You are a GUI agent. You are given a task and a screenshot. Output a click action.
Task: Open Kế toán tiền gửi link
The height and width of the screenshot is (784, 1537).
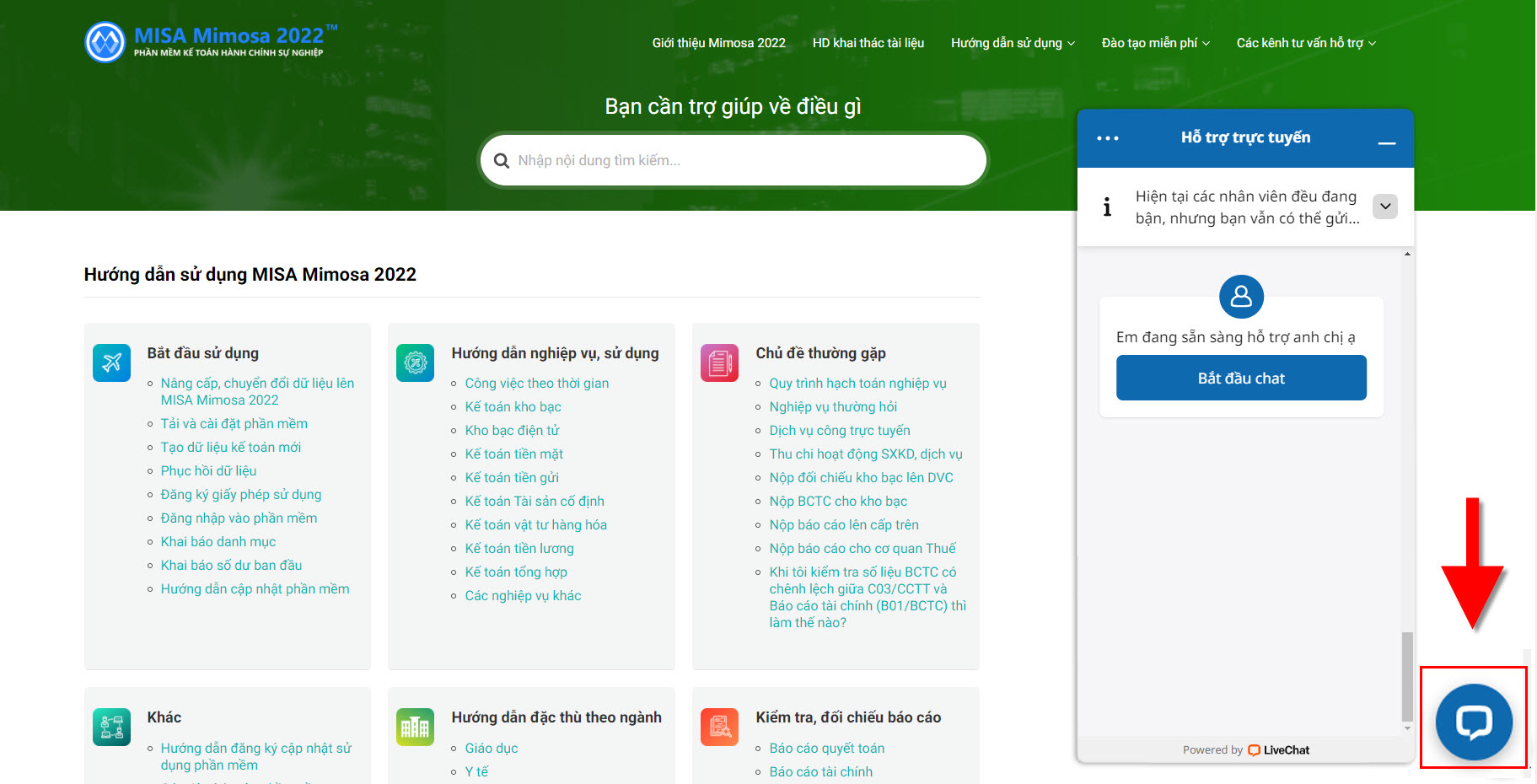512,477
